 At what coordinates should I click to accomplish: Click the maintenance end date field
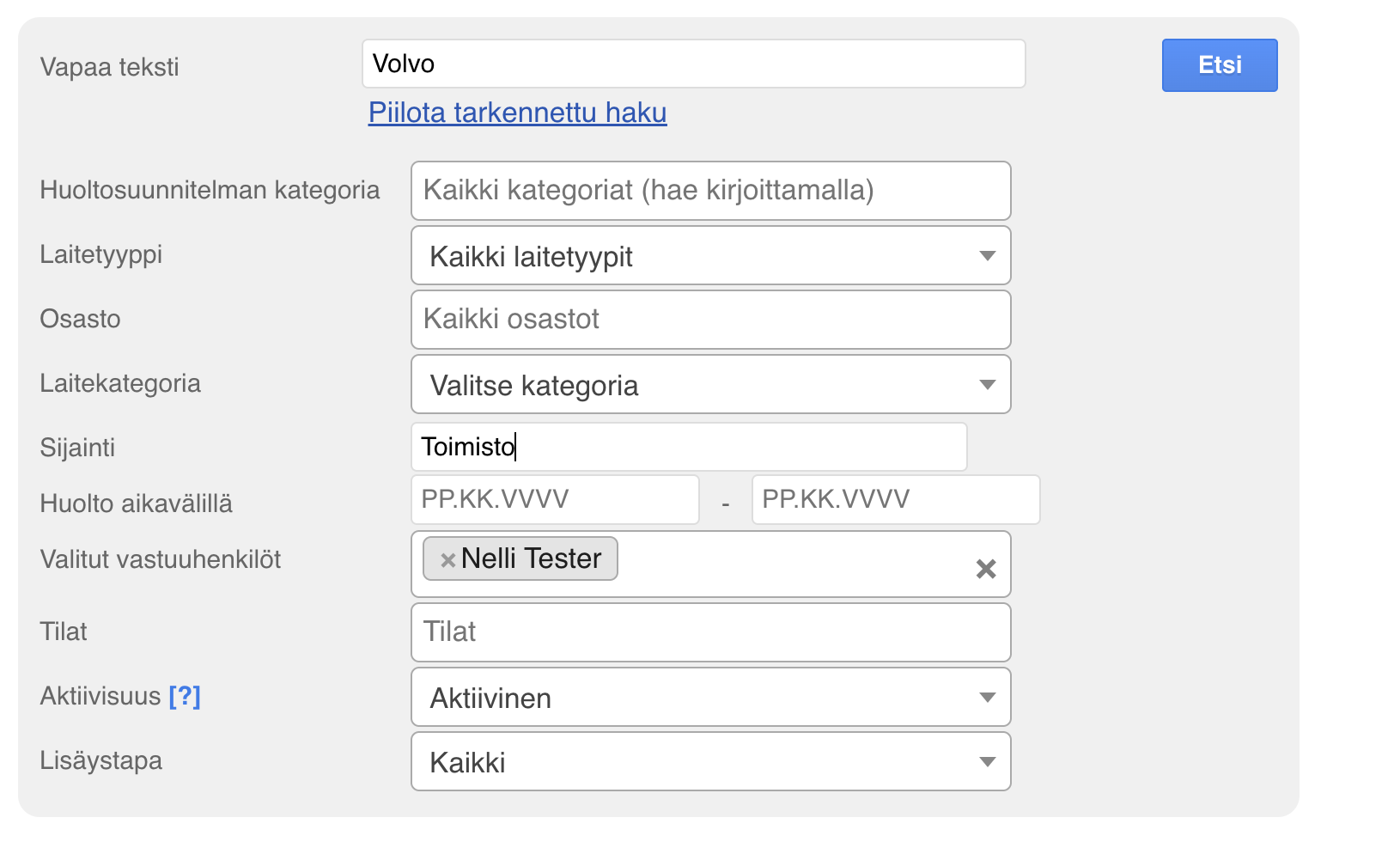click(x=895, y=500)
